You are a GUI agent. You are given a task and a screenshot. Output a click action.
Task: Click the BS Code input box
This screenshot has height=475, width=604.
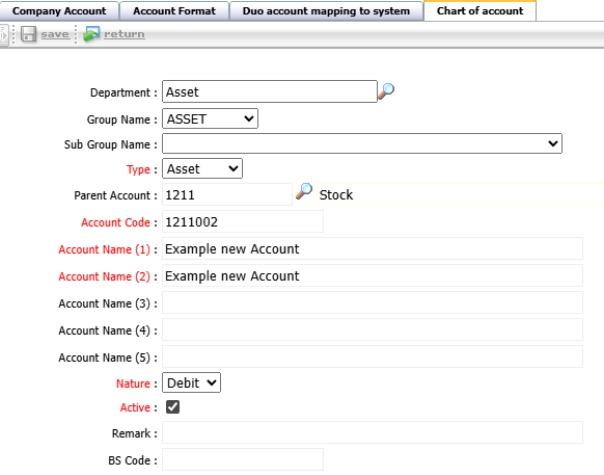coord(242,460)
